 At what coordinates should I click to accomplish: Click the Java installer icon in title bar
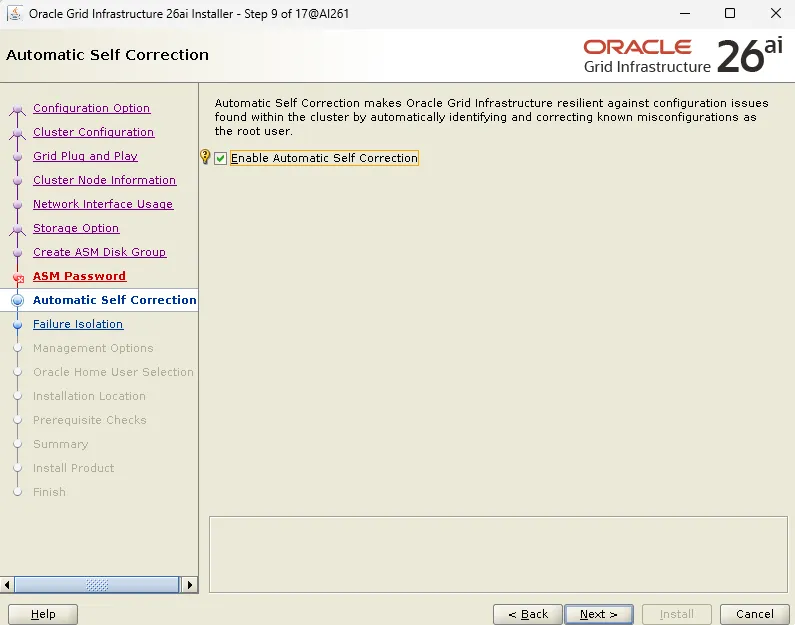(x=15, y=13)
